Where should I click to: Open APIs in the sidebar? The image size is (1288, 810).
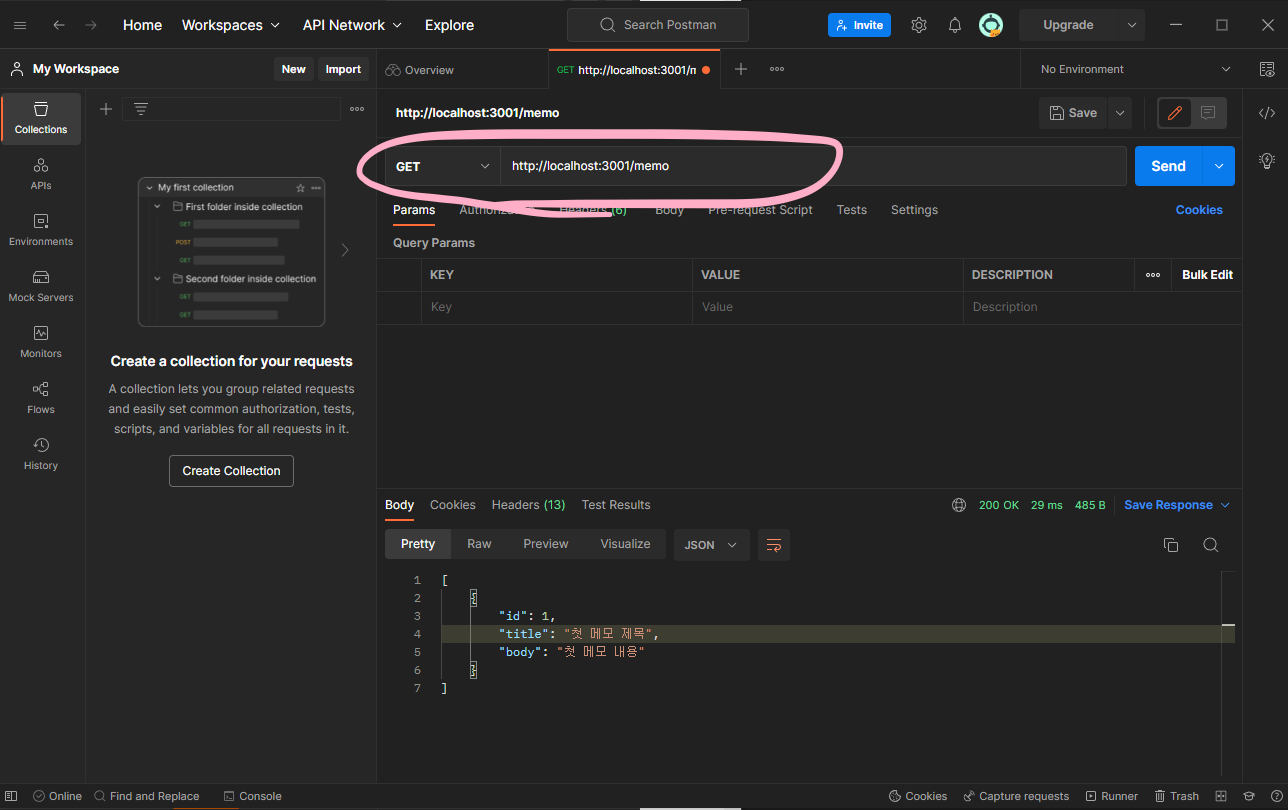coord(41,174)
